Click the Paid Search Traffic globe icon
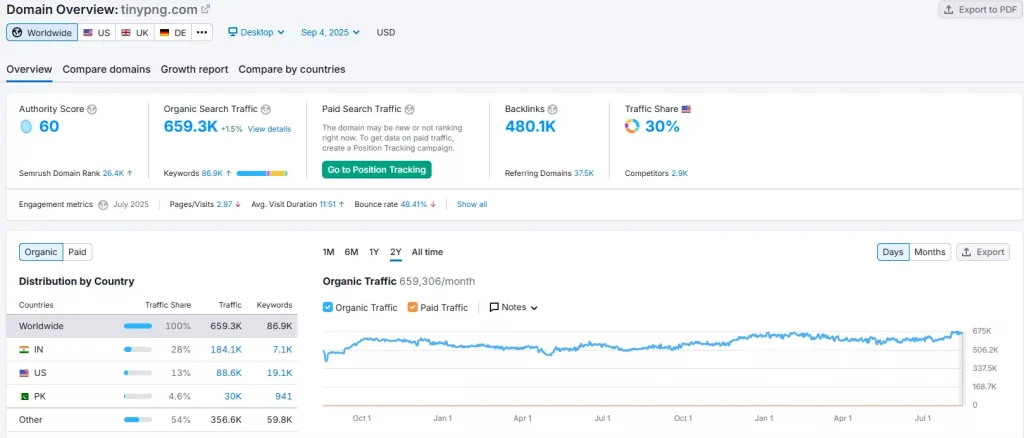1024x438 pixels. [x=409, y=109]
